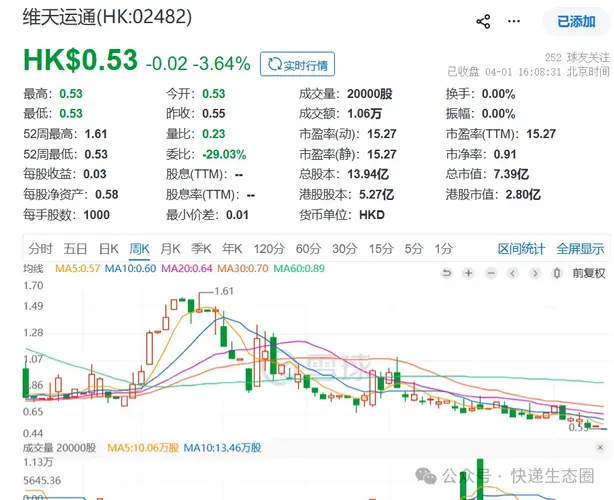
Task: Click the candlestick style icon
Action: tap(557, 273)
